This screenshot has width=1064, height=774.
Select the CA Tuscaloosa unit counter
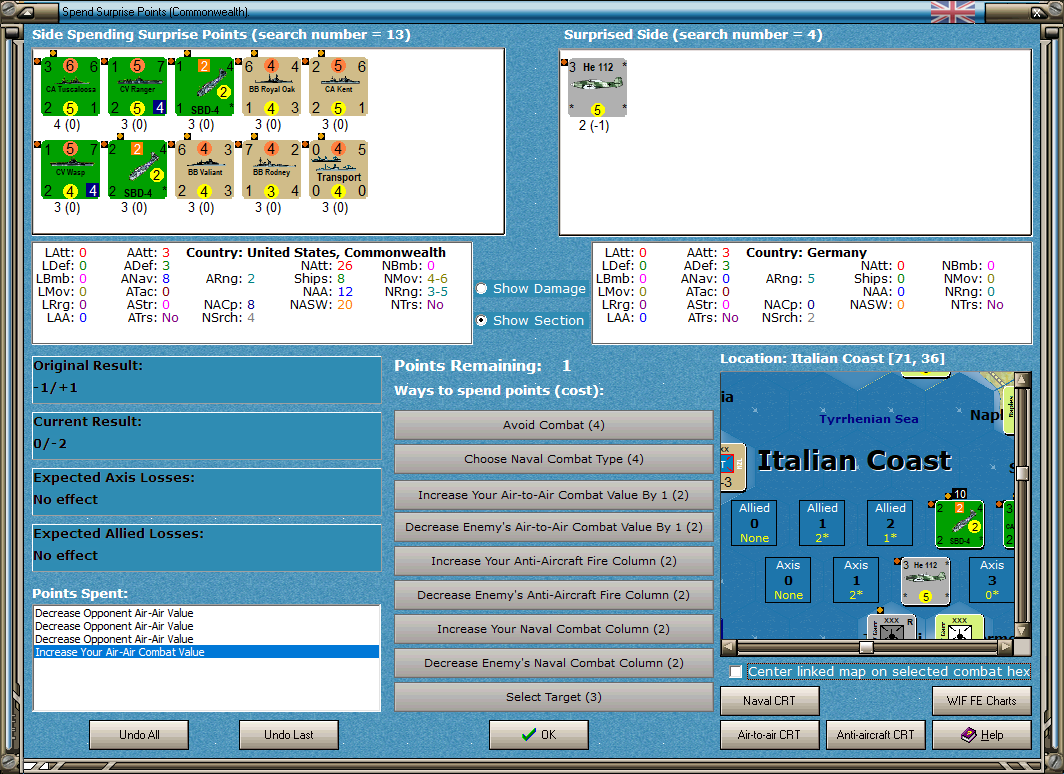tap(71, 87)
